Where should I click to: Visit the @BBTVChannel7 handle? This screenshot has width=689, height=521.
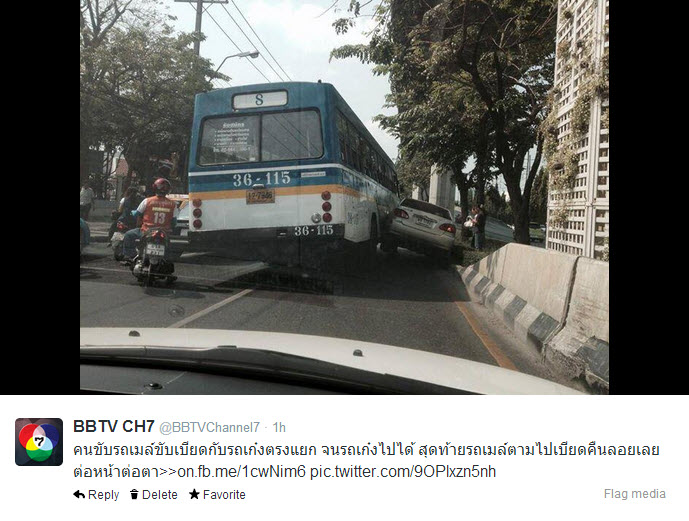click(209, 427)
